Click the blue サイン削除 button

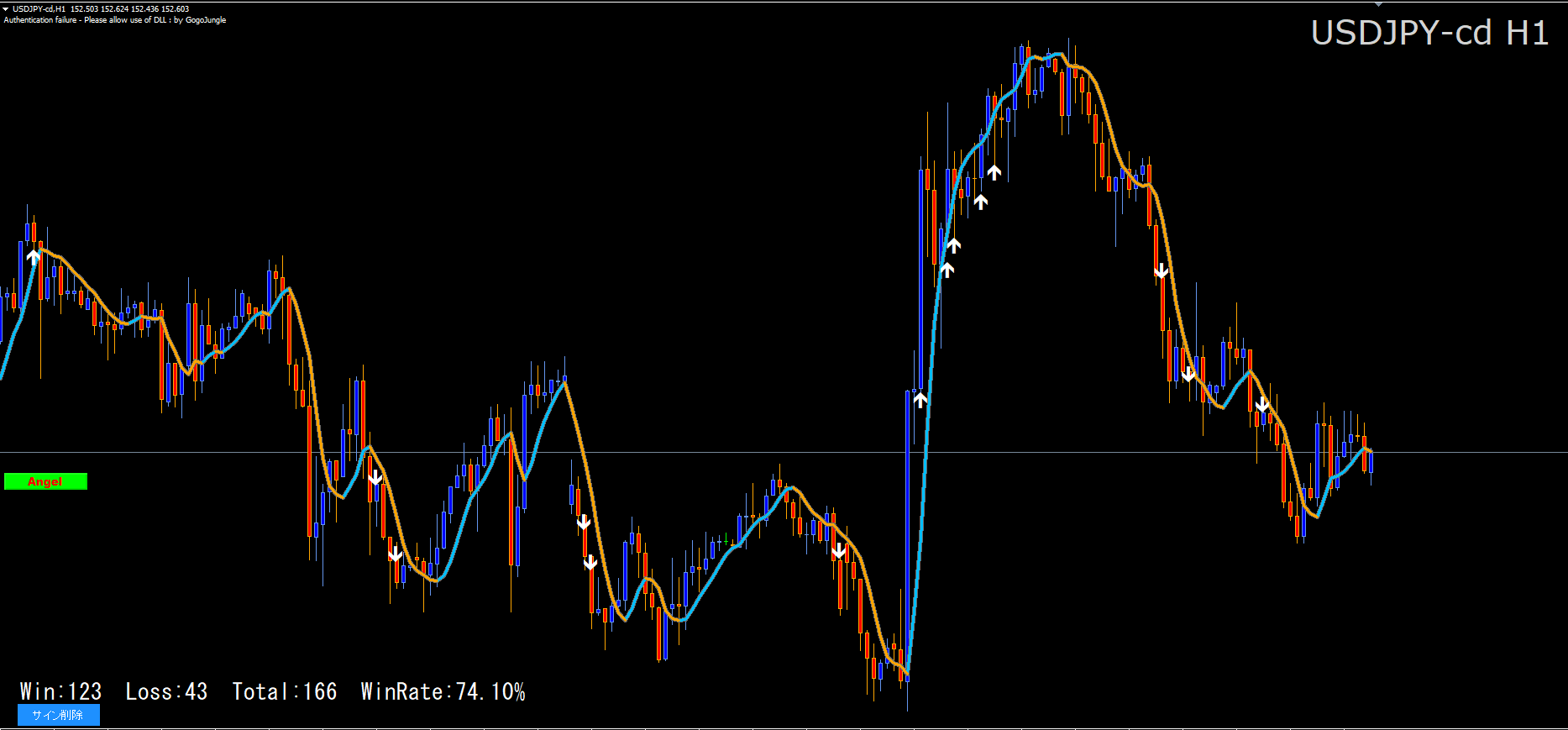pos(59,715)
